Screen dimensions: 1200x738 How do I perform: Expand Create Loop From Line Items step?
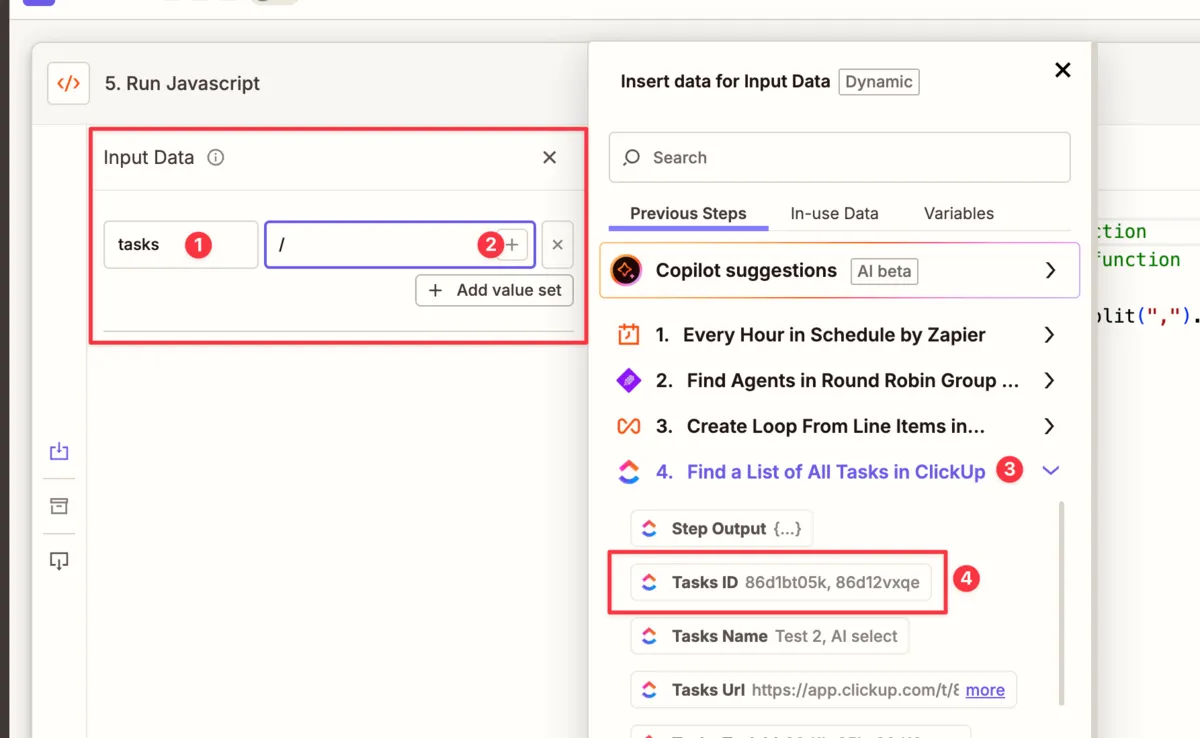pos(1049,427)
